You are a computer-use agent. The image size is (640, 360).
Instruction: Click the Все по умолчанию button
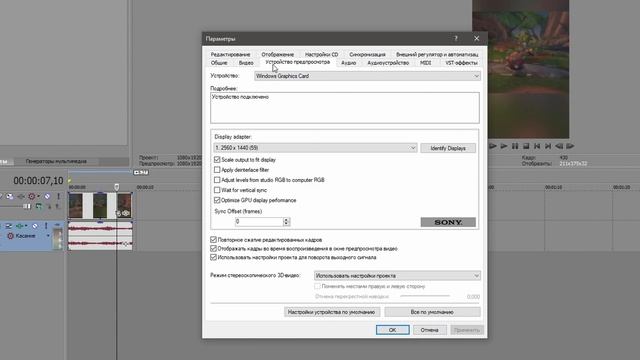pyautogui.click(x=432, y=312)
